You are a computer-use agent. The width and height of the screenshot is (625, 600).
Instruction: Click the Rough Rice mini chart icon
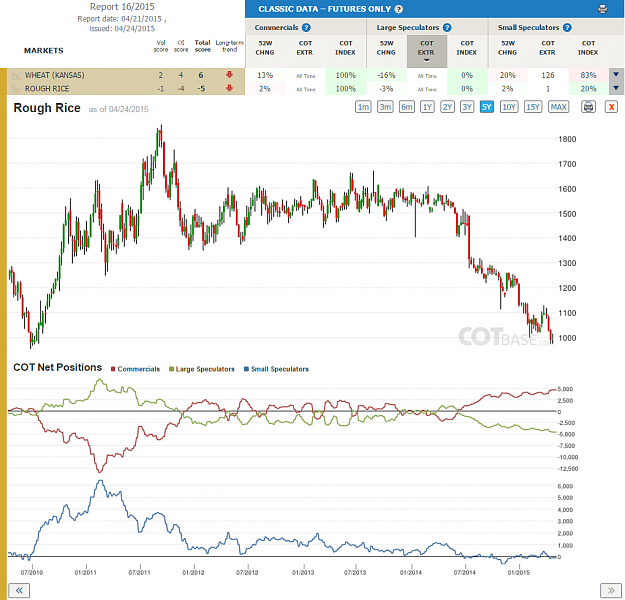click(16, 89)
